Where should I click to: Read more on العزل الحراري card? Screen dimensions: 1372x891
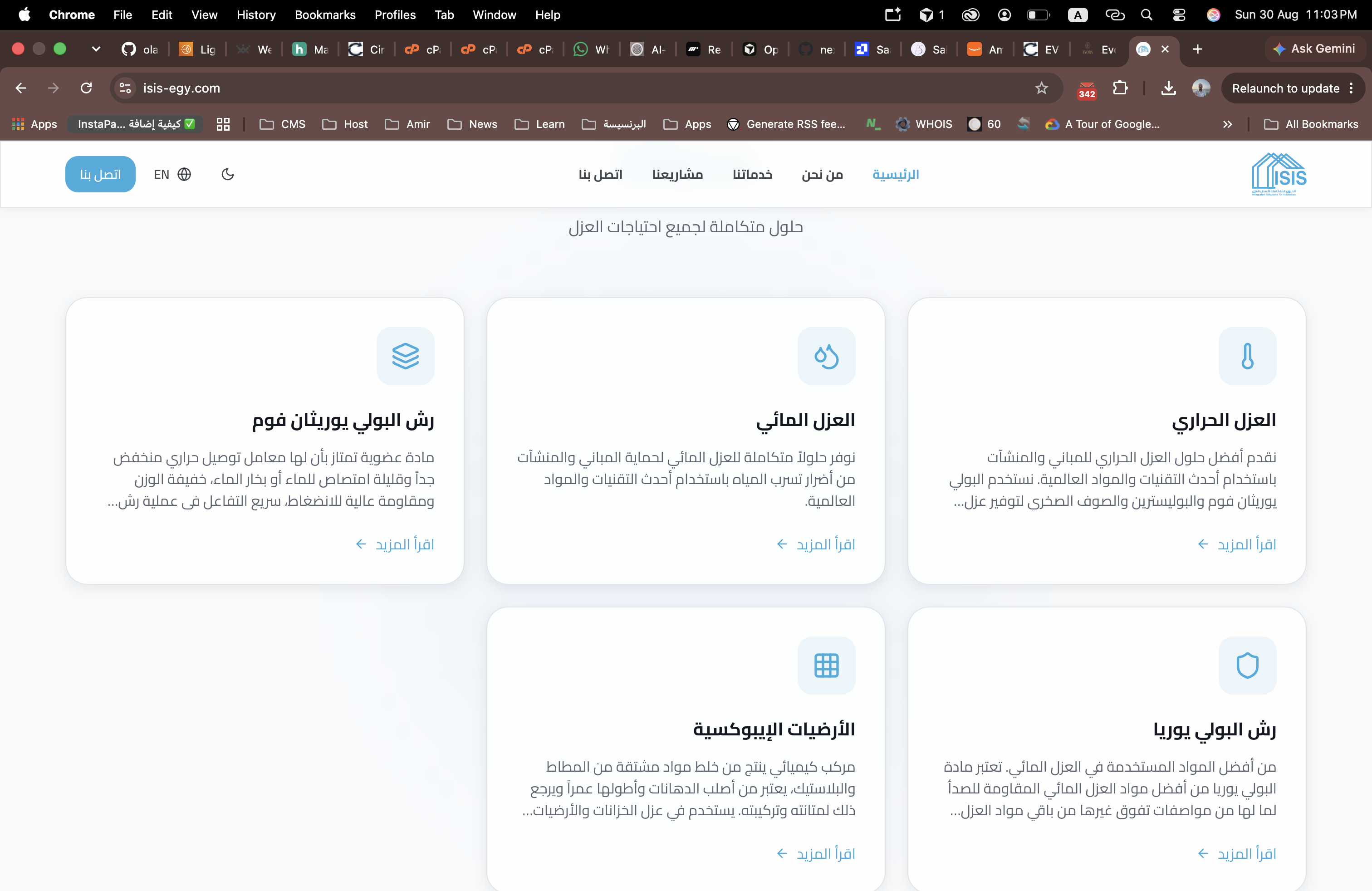pyautogui.click(x=1236, y=544)
